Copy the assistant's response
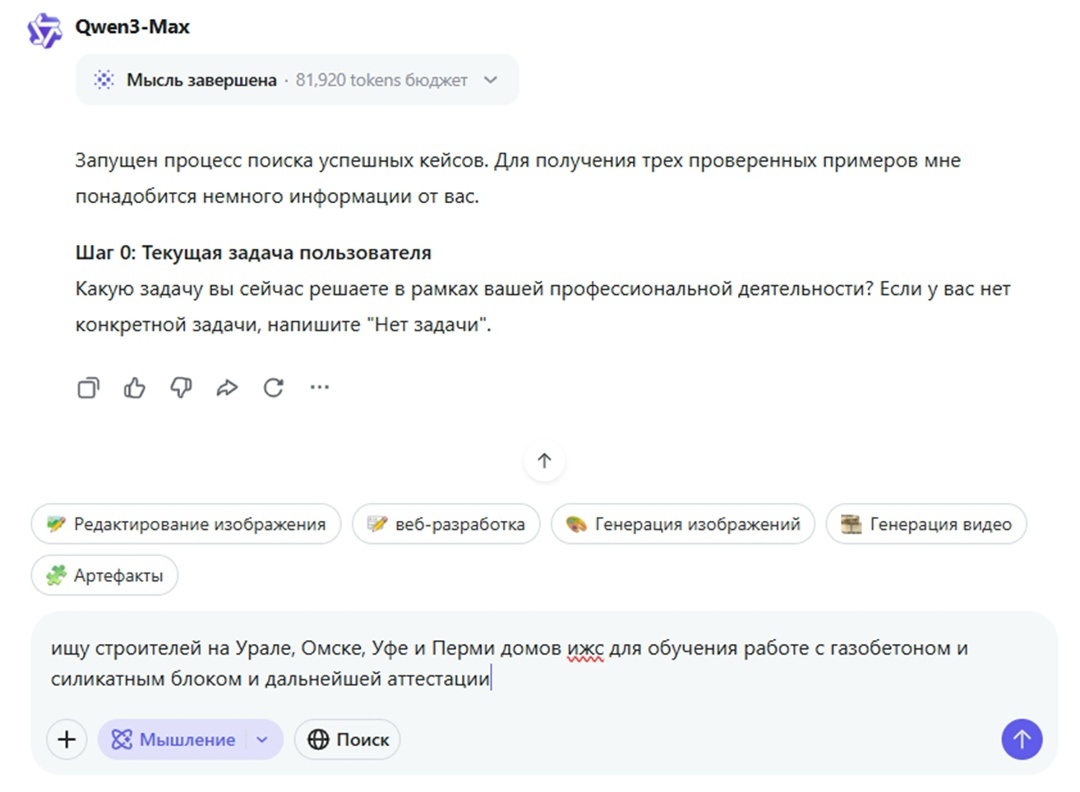The height and width of the screenshot is (792, 1080). (x=88, y=387)
